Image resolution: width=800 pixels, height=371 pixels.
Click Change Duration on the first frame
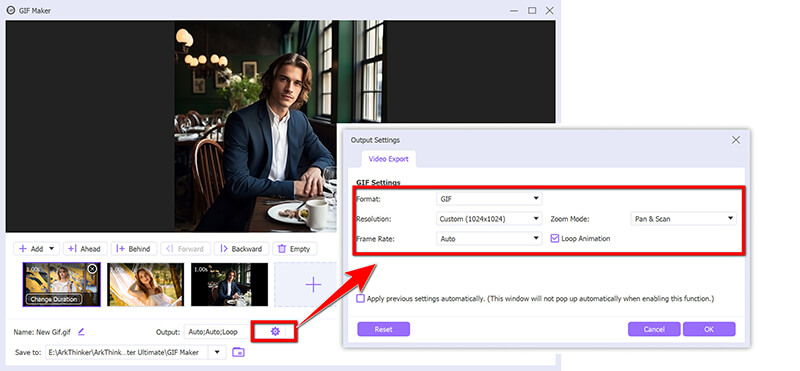click(54, 300)
